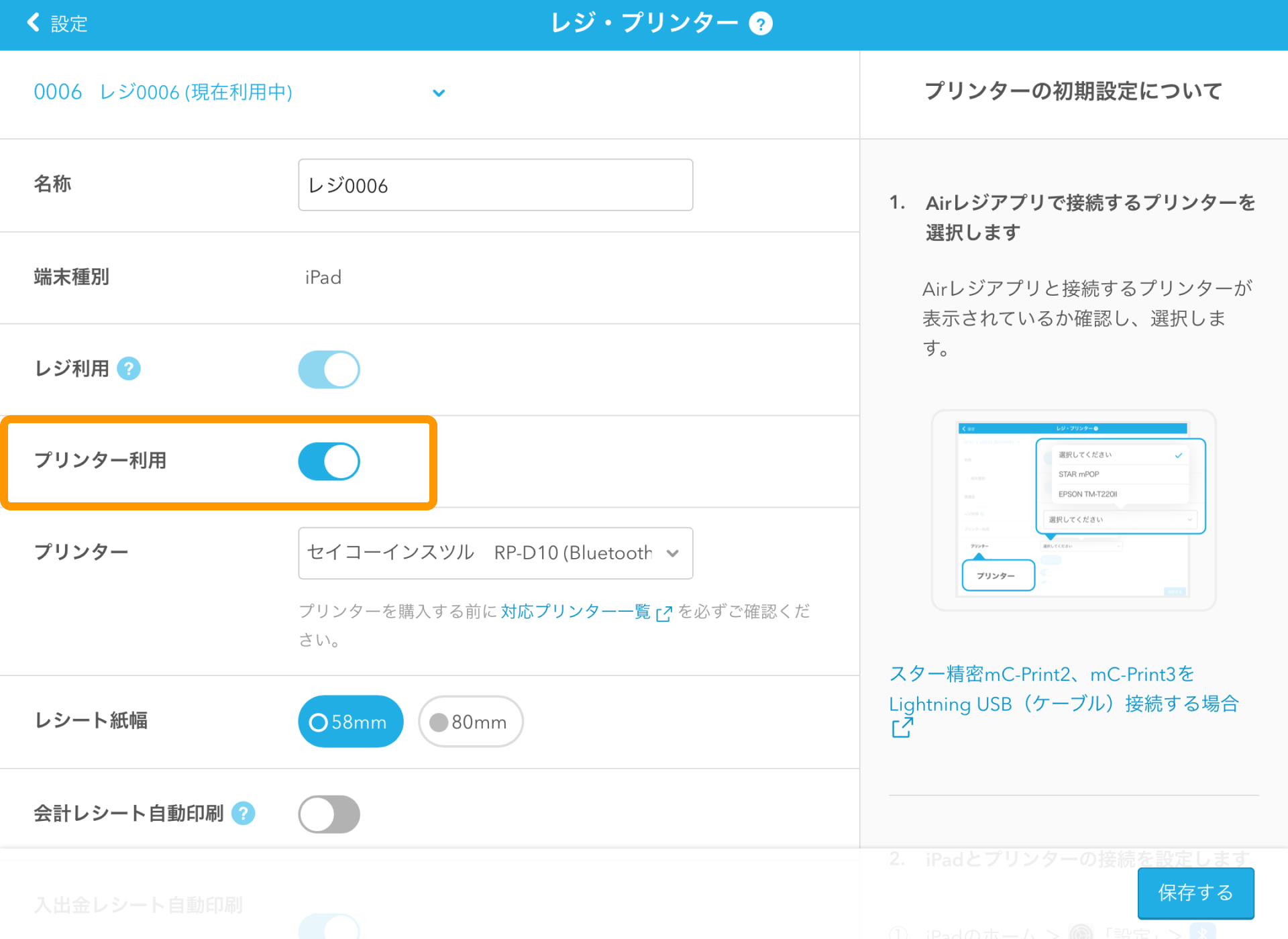Screen dimensions: 1288x939
Task: Click the question mark icon next to レジ利用
Action: coord(128,368)
